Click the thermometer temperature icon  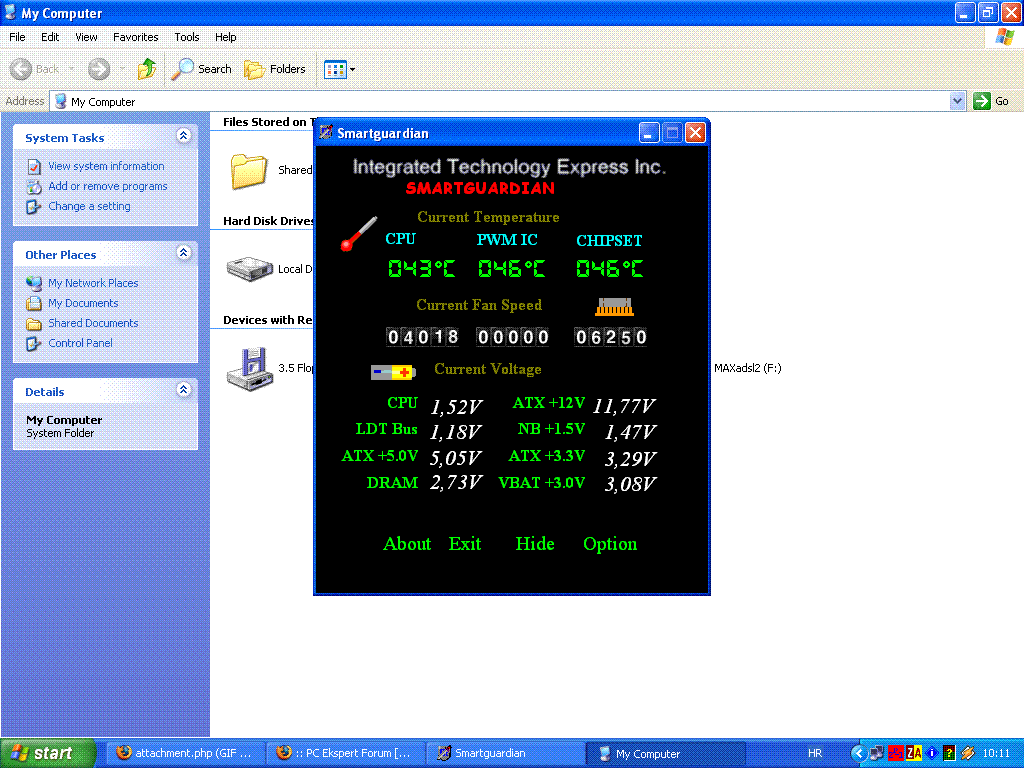(358, 232)
